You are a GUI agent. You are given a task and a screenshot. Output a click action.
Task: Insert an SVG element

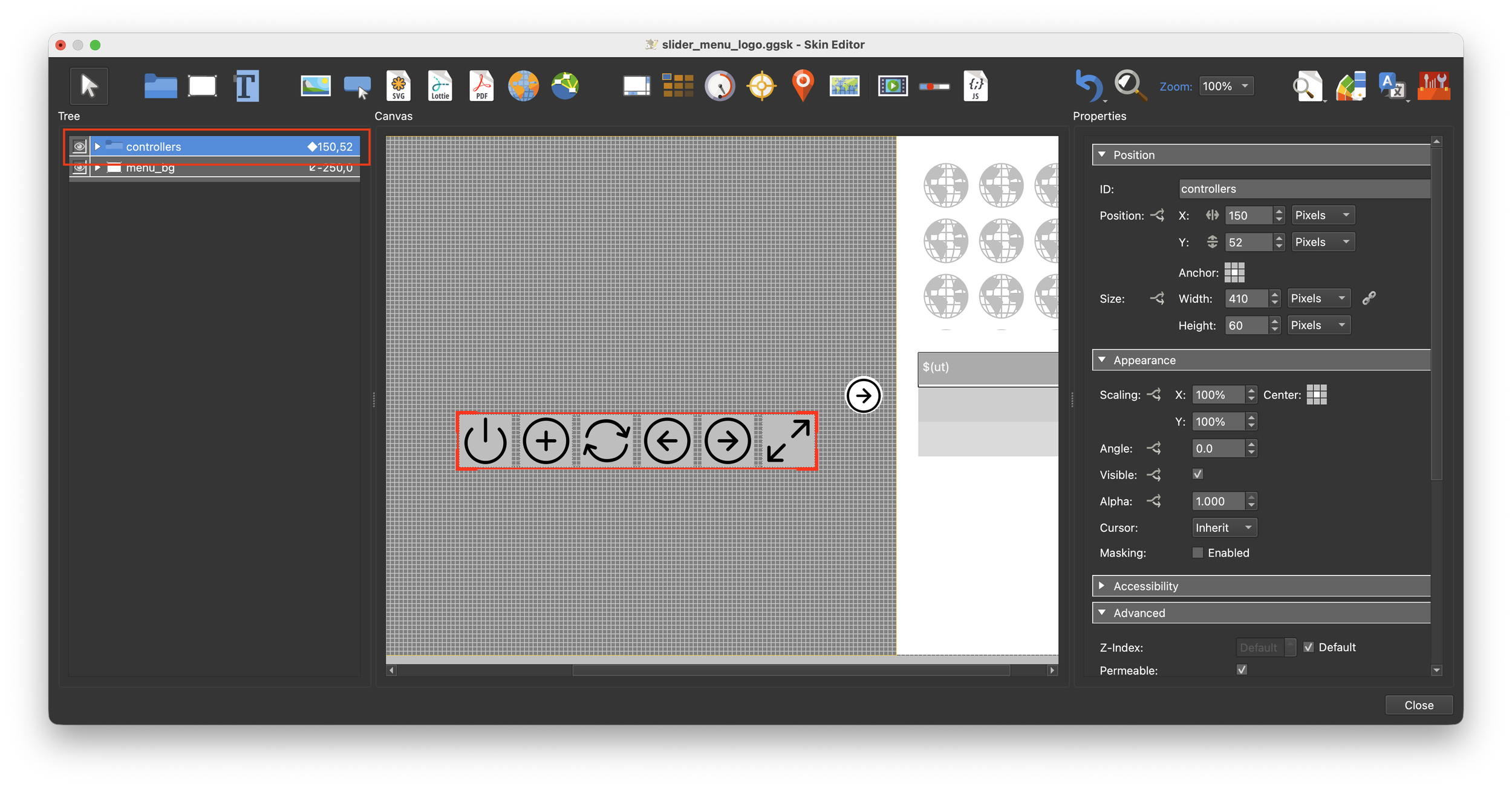399,86
